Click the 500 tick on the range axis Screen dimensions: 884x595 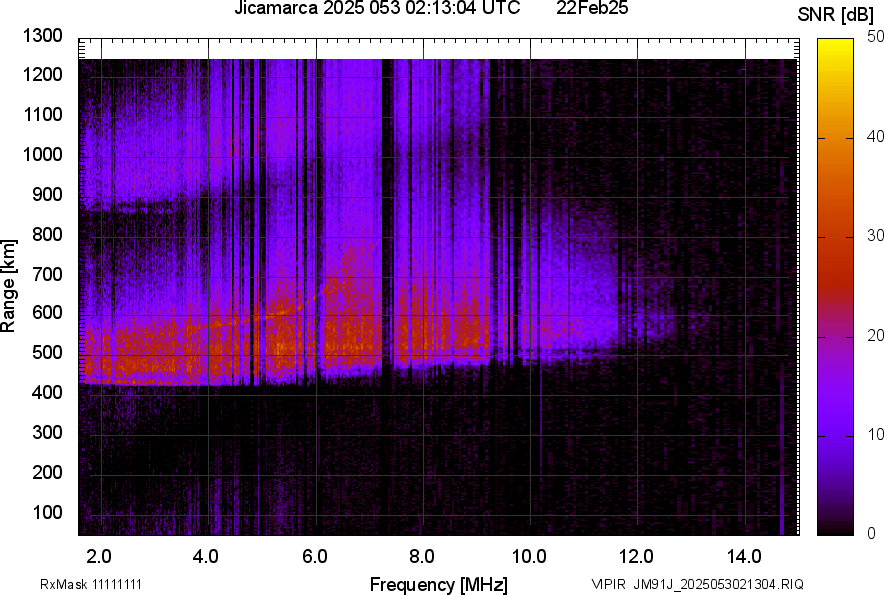[50, 353]
